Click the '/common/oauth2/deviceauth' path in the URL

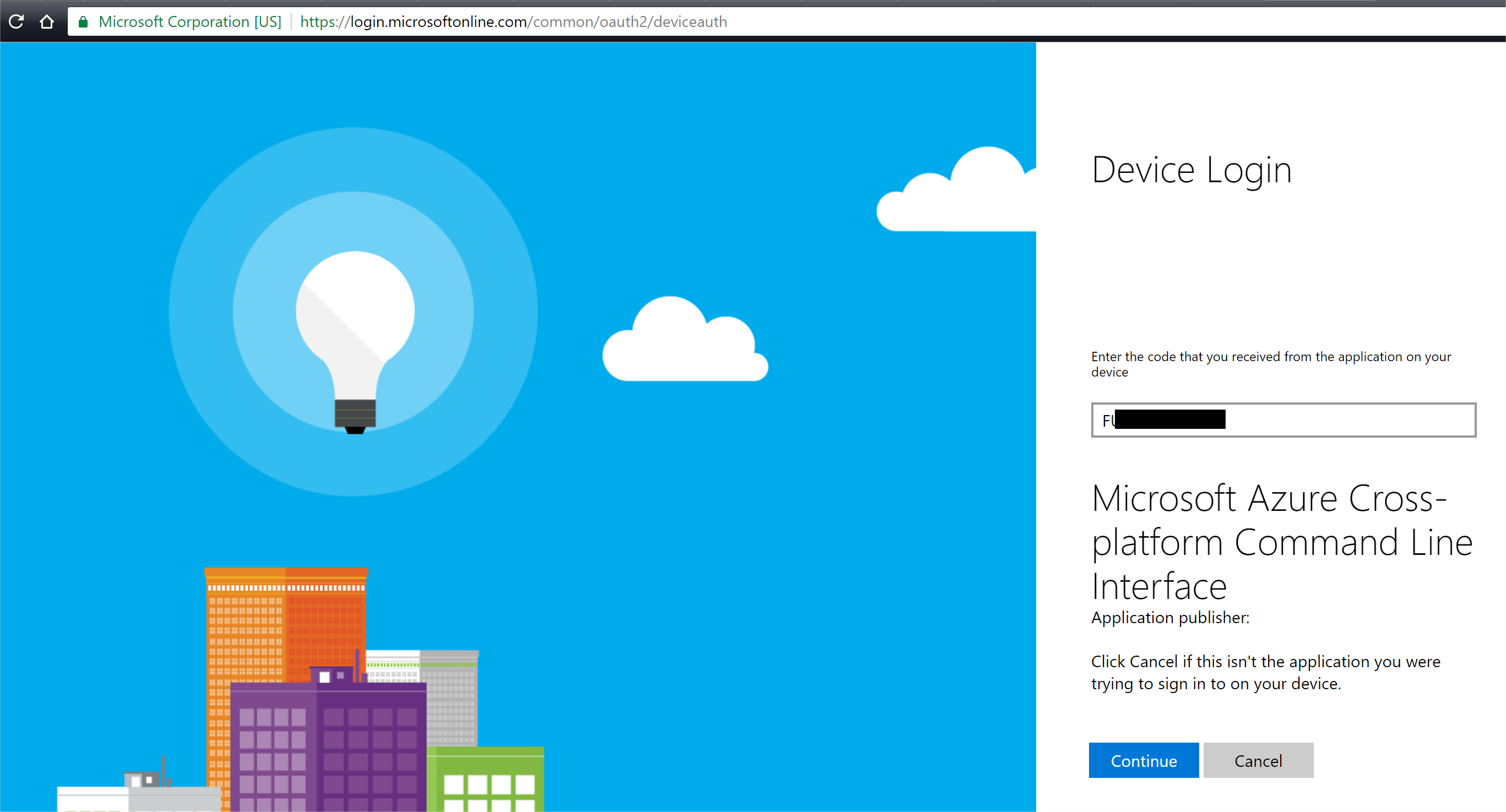click(x=629, y=21)
